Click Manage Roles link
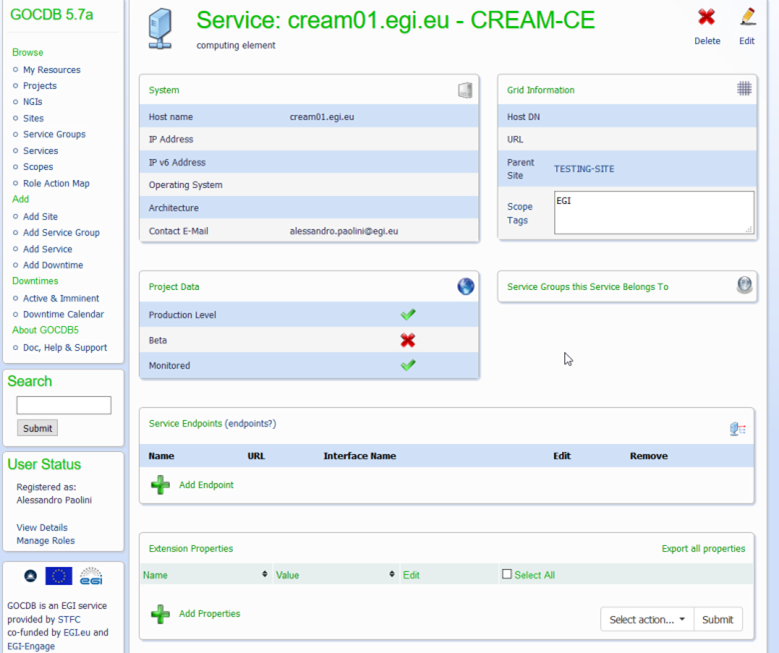Screen dimensions: 779x653 [x=46, y=541]
